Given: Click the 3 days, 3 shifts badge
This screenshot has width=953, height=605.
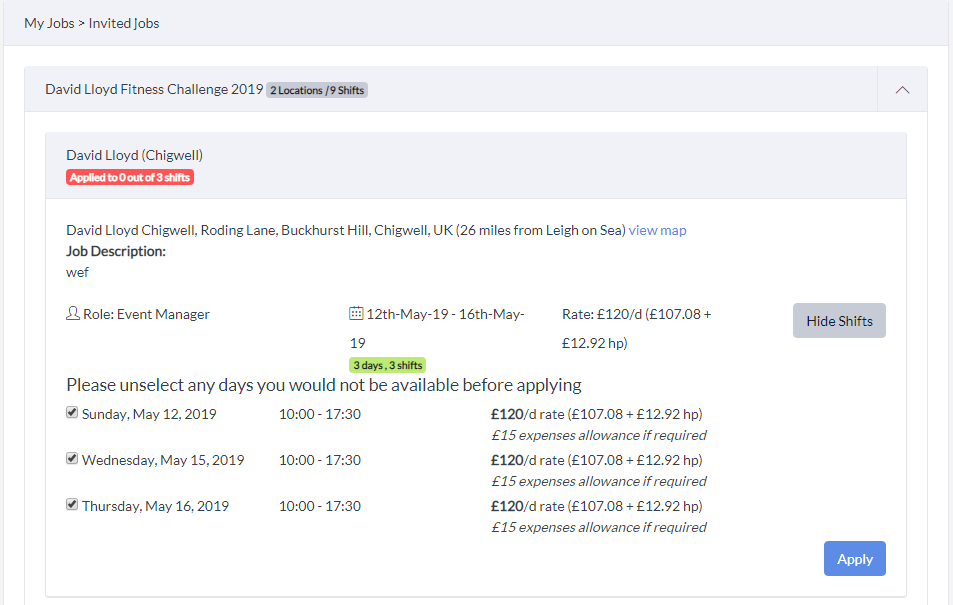Looking at the screenshot, I should point(387,365).
